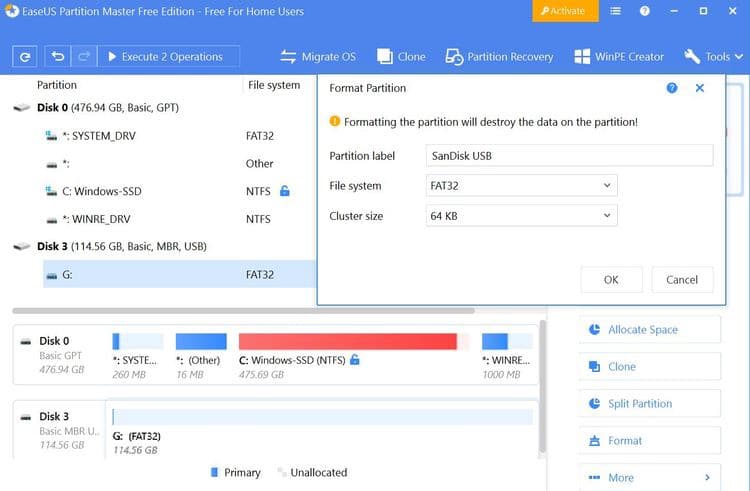Open WinPE Creator

[x=619, y=57]
